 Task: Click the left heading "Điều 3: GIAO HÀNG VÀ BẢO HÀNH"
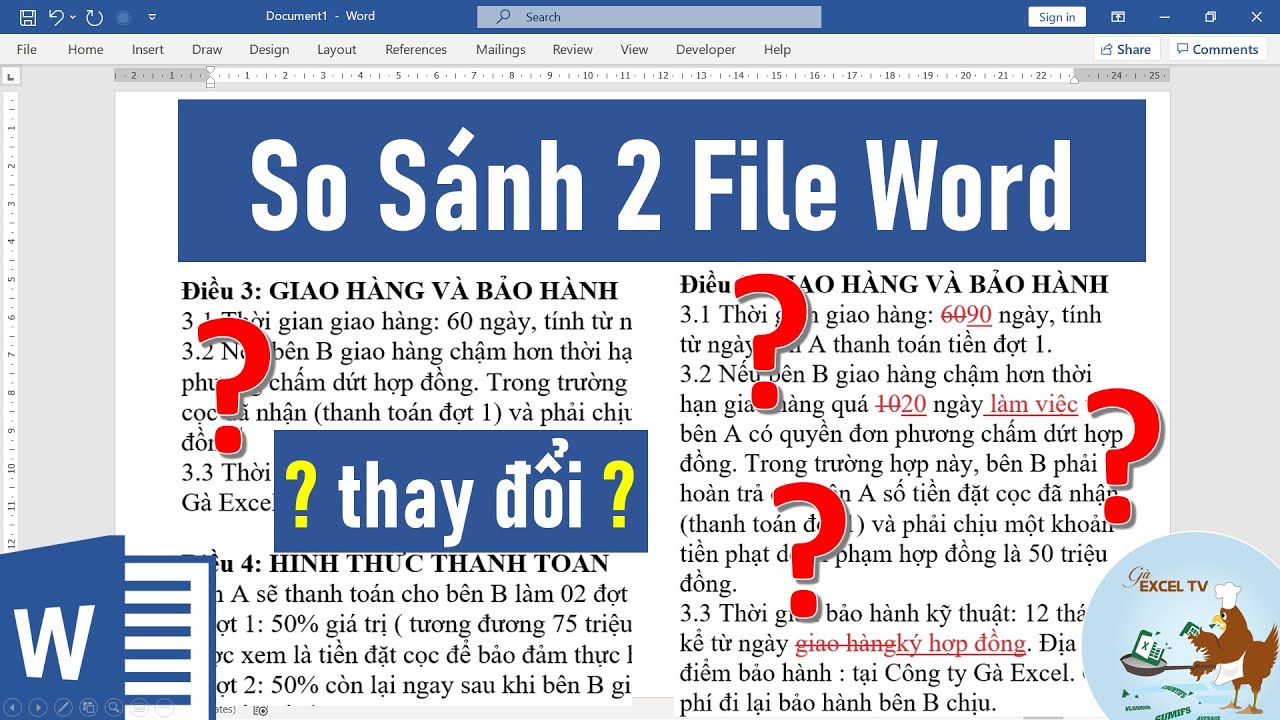400,291
